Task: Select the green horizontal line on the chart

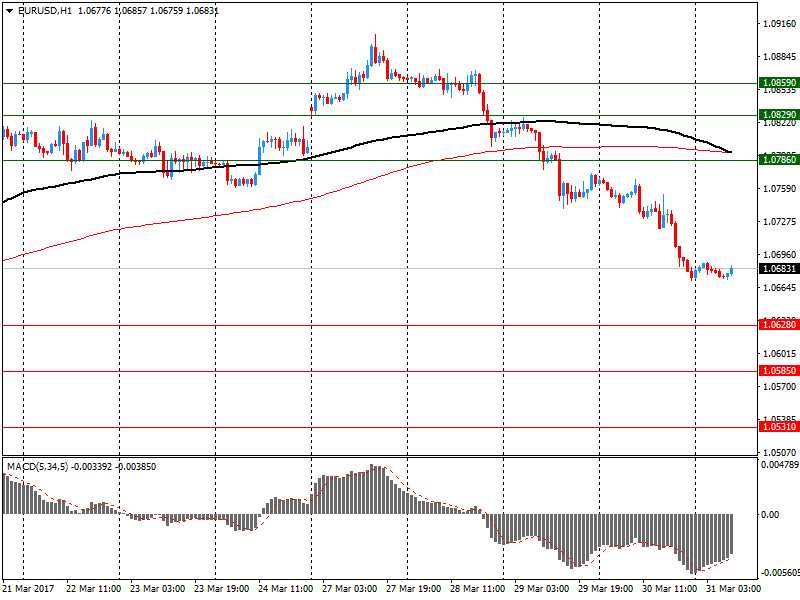Action: [x=400, y=160]
